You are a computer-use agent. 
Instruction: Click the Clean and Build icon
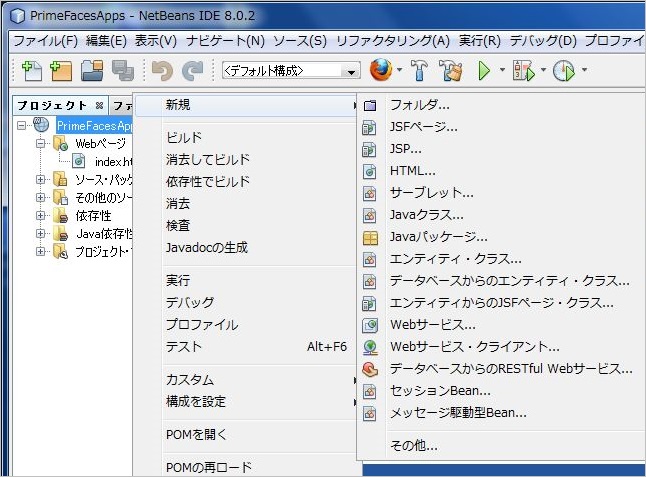(450, 70)
